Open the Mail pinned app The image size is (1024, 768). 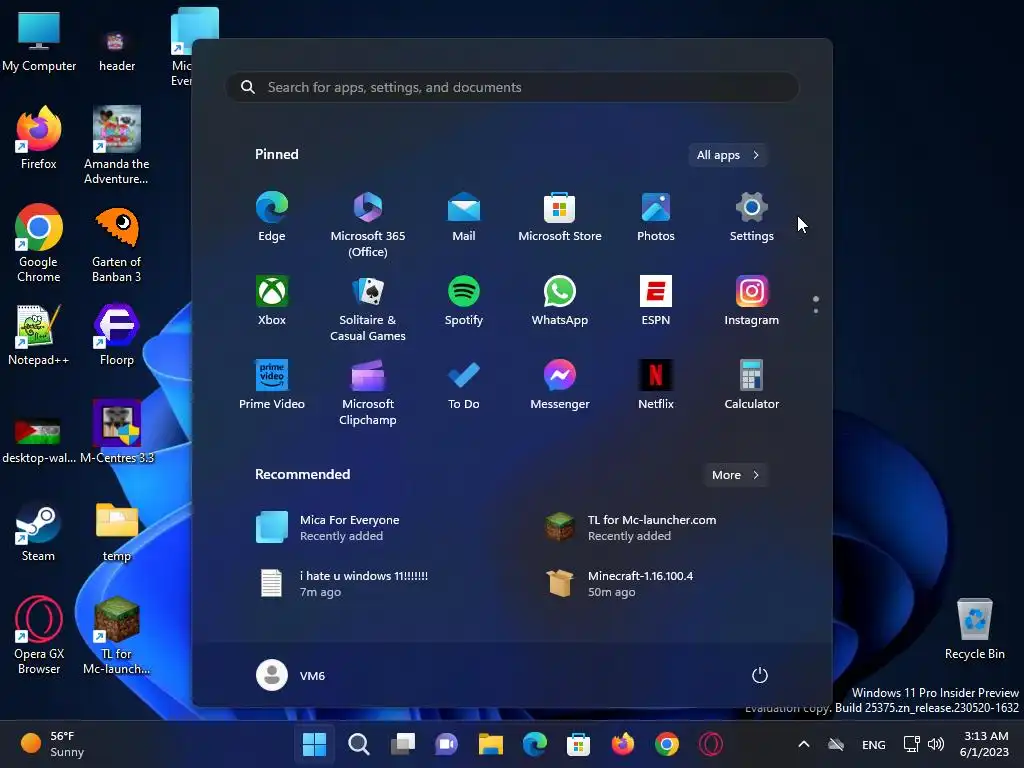coord(464,217)
